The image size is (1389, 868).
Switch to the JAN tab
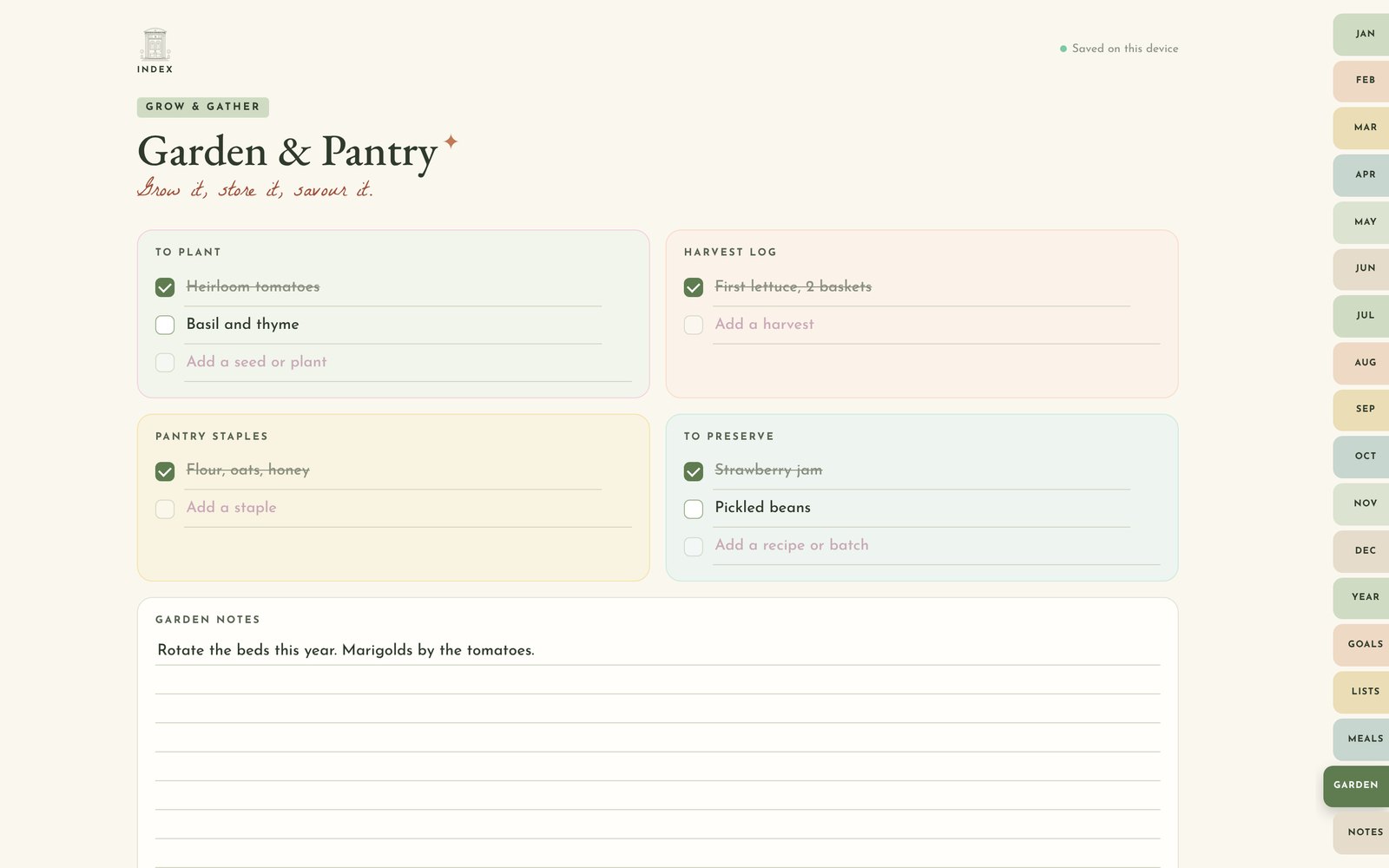click(1361, 34)
